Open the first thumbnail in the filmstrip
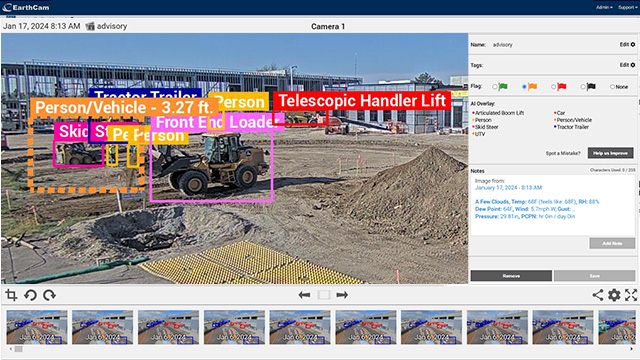Viewport: 640px width, 360px height. click(37, 327)
